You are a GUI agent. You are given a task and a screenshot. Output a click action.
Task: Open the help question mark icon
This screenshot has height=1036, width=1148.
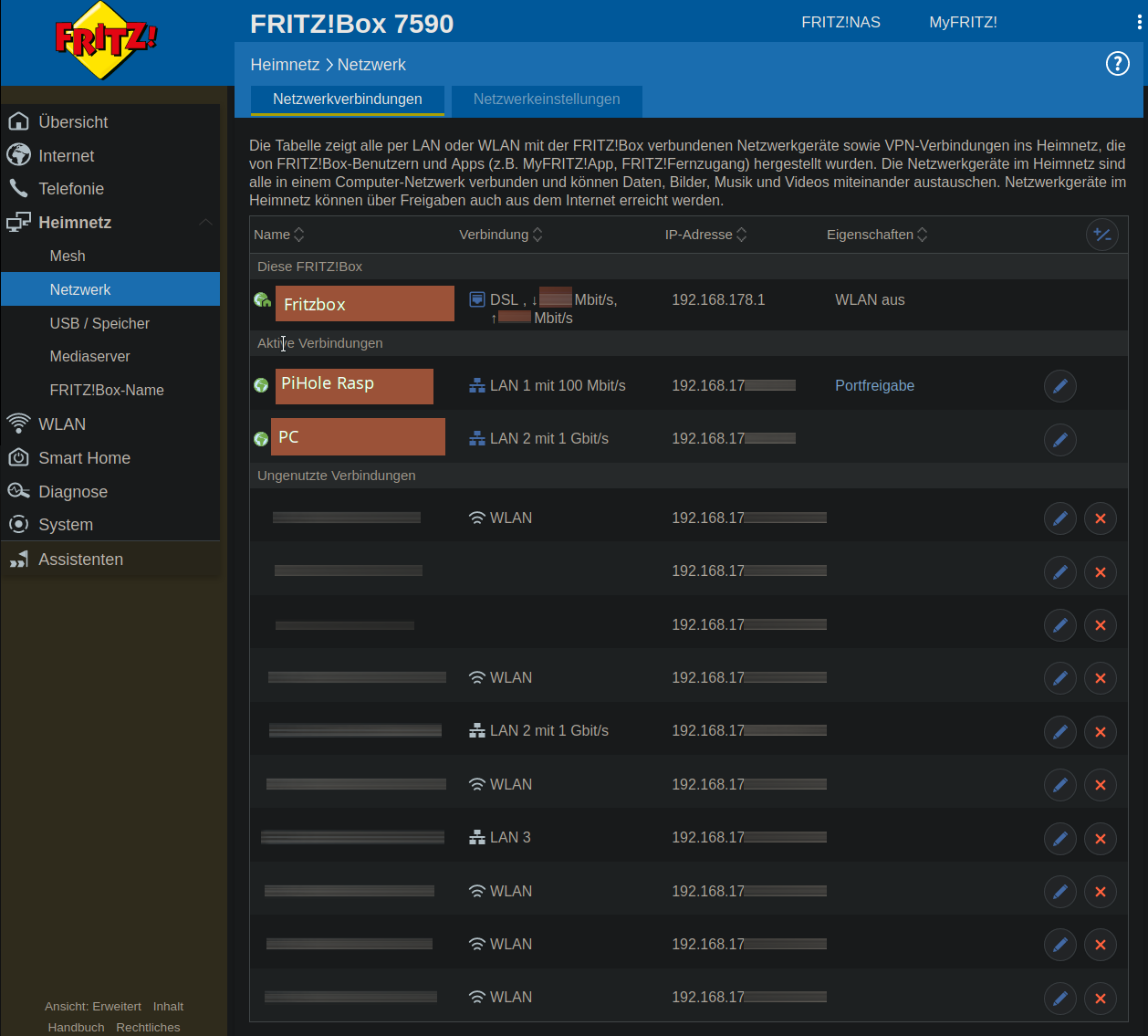click(1117, 64)
